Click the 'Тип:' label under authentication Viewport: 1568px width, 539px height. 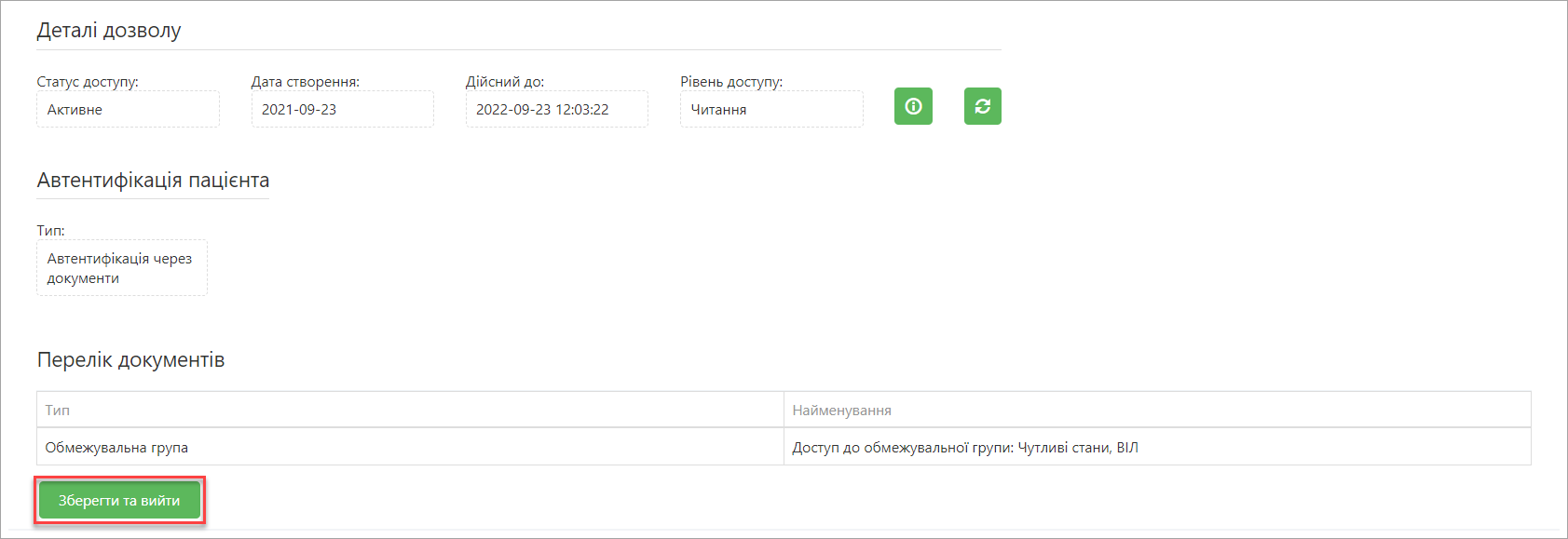50,231
